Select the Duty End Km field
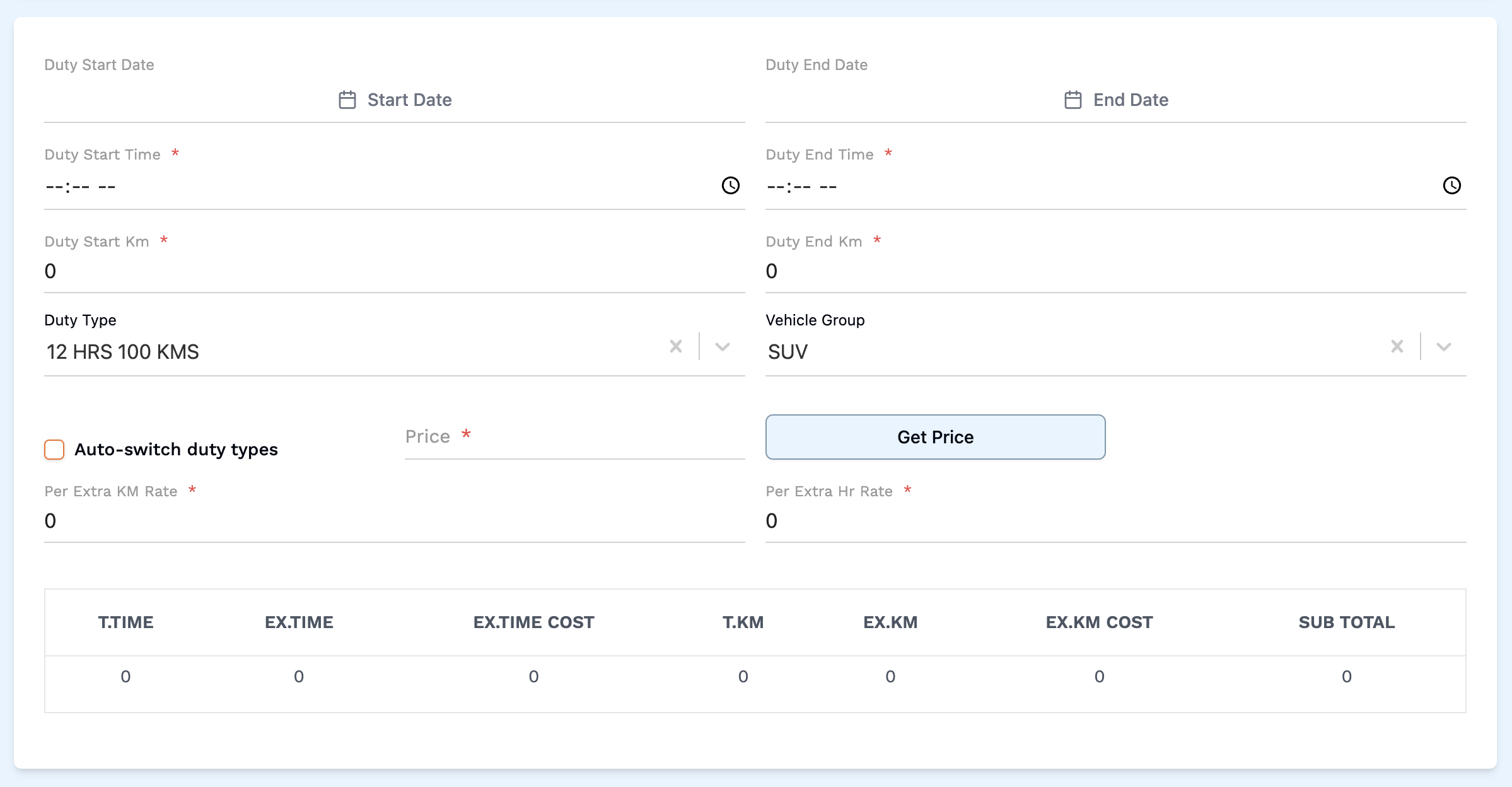Image resolution: width=1512 pixels, height=787 pixels. pos(946,271)
